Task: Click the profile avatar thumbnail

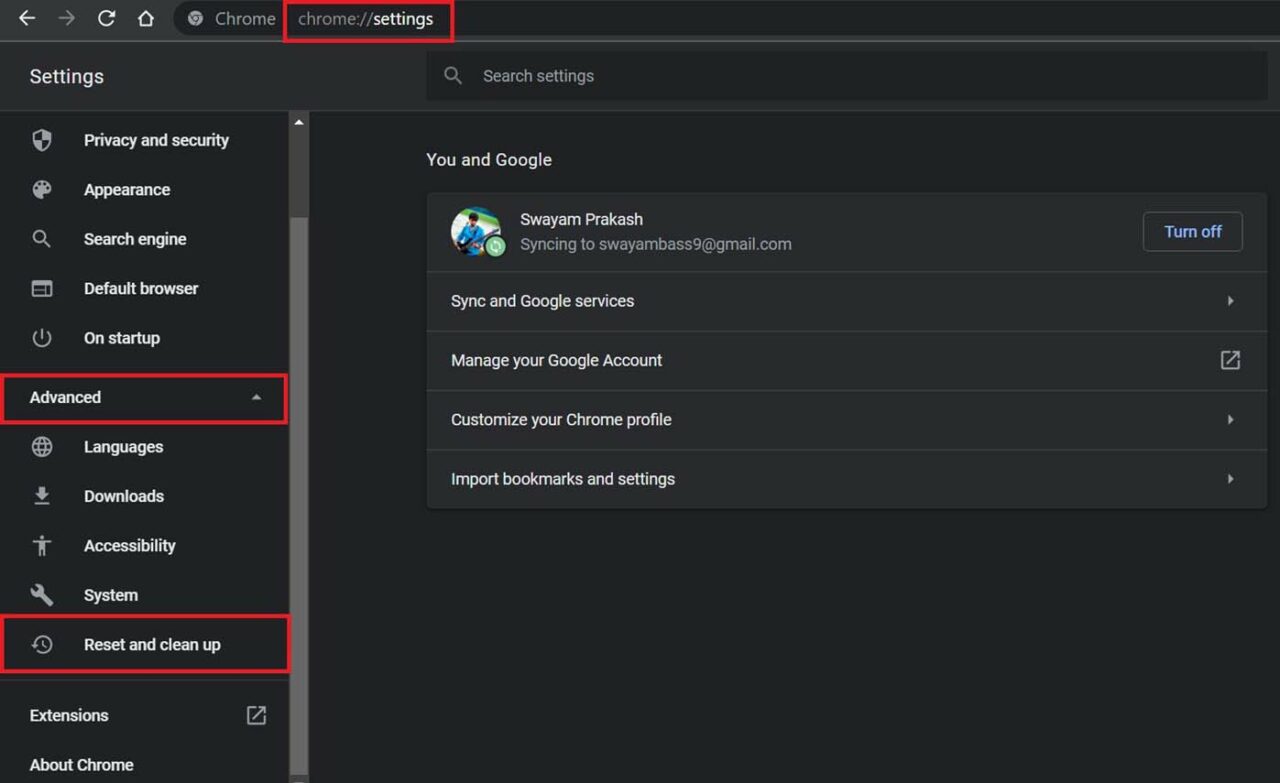Action: [x=478, y=231]
